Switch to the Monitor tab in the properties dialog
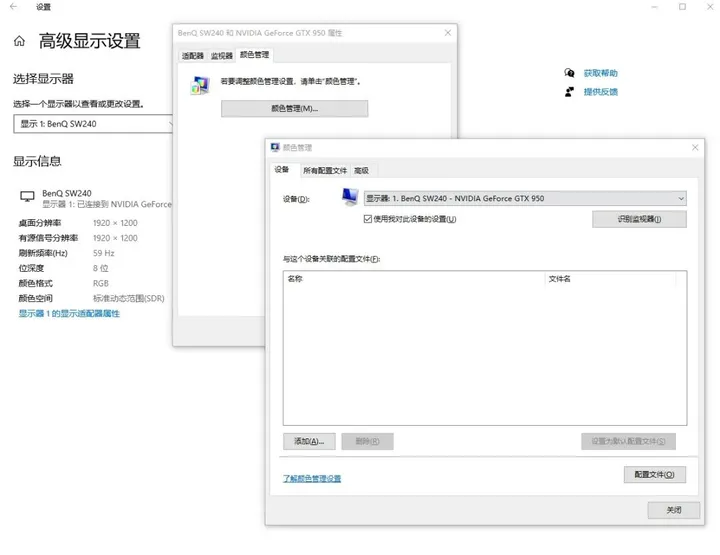Screen dimensions: 720x555 click(221, 56)
